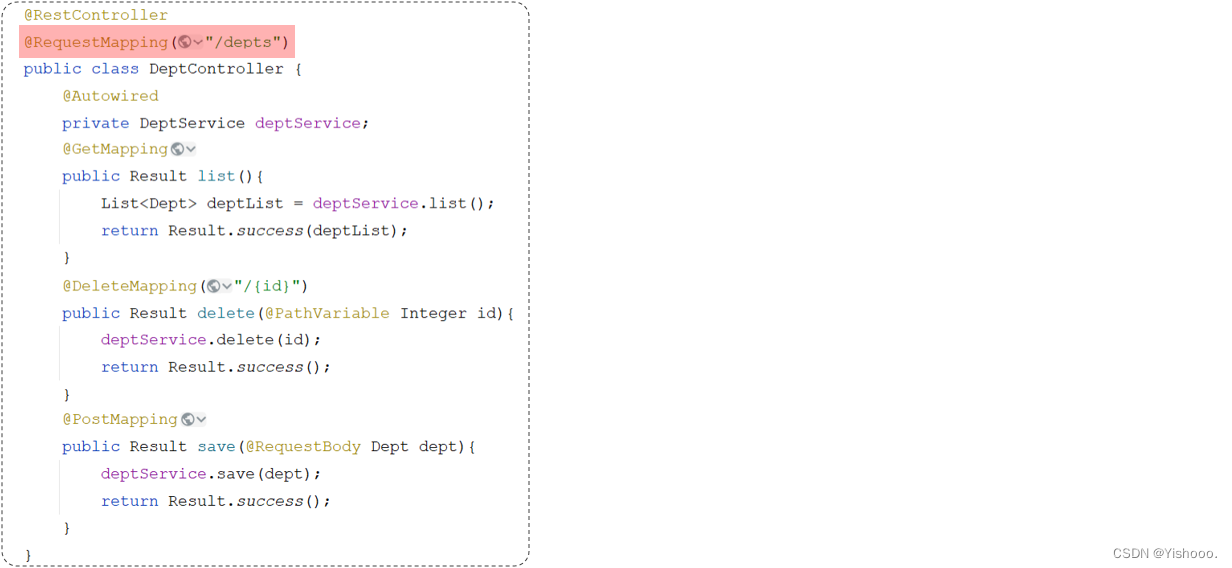Click the delete method name
The height and width of the screenshot is (568, 1232).
point(226,313)
